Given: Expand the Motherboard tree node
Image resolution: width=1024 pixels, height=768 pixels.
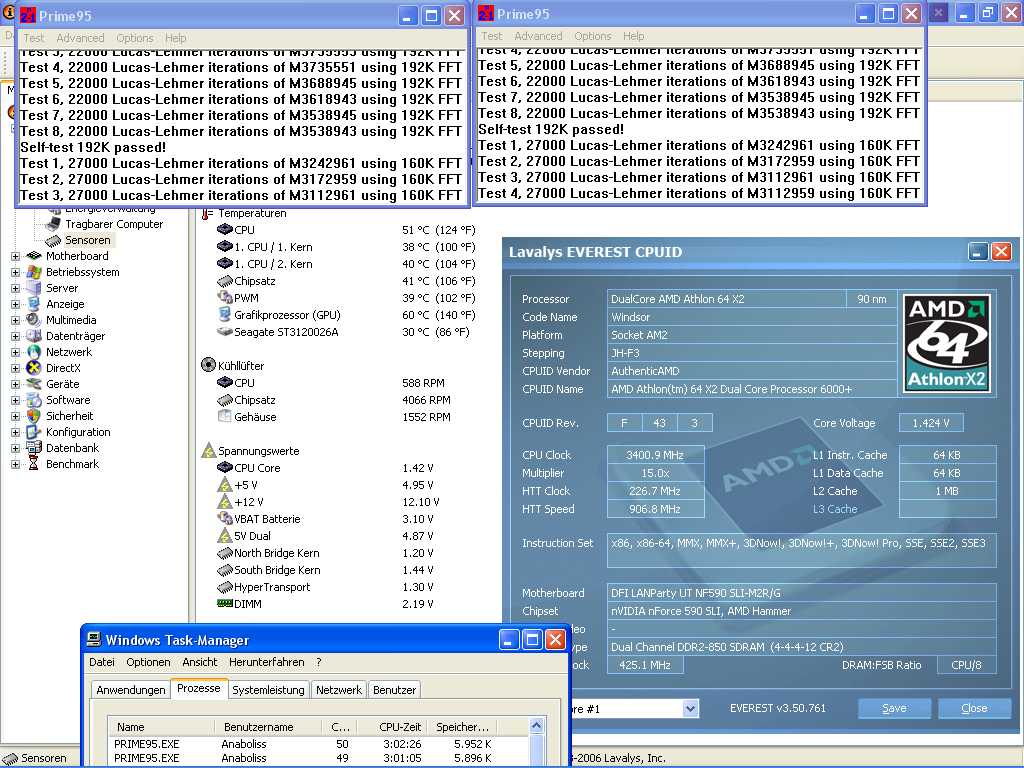Looking at the screenshot, I should coord(15,257).
